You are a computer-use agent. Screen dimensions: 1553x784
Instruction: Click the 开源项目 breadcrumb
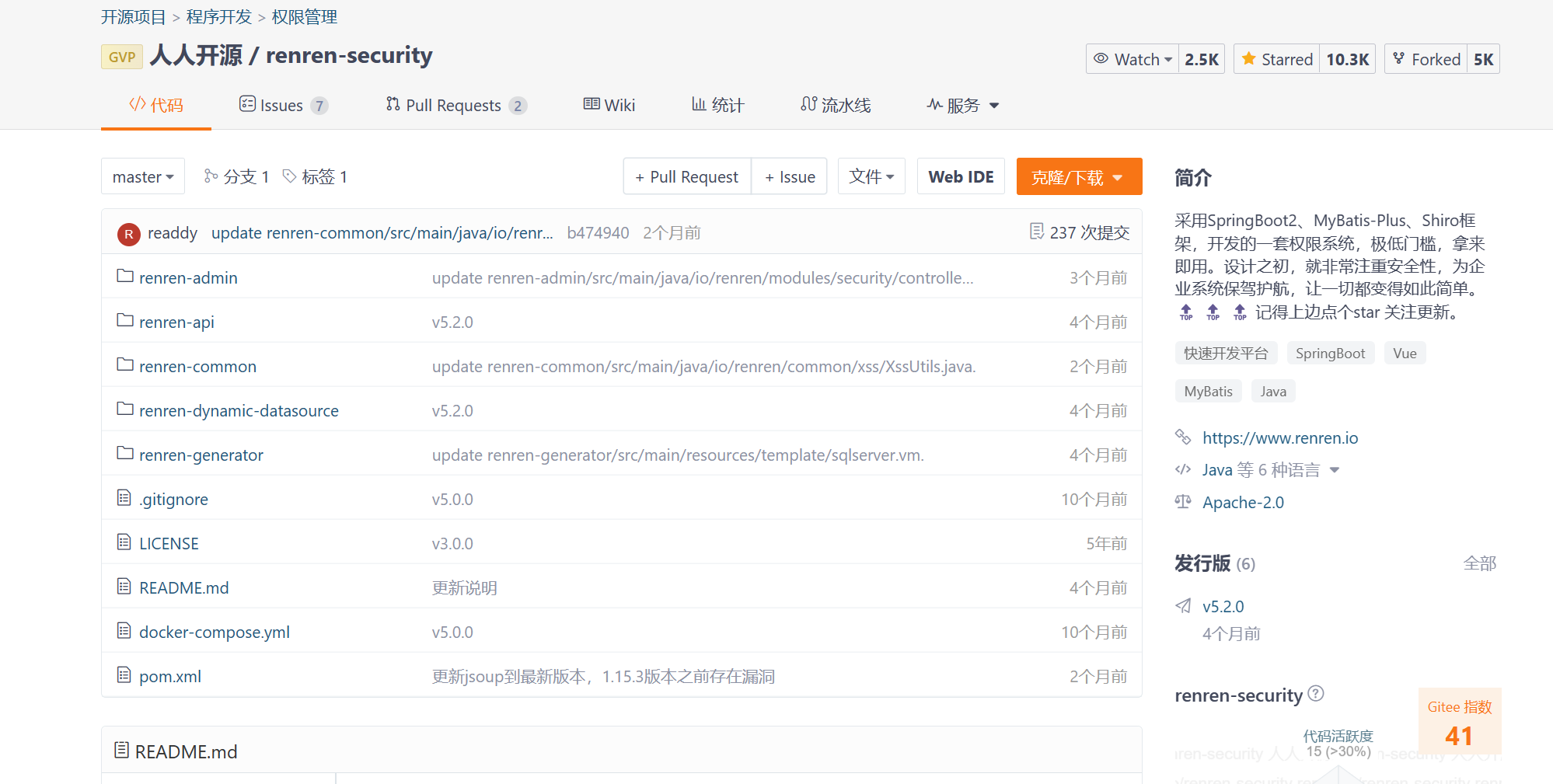click(x=134, y=17)
